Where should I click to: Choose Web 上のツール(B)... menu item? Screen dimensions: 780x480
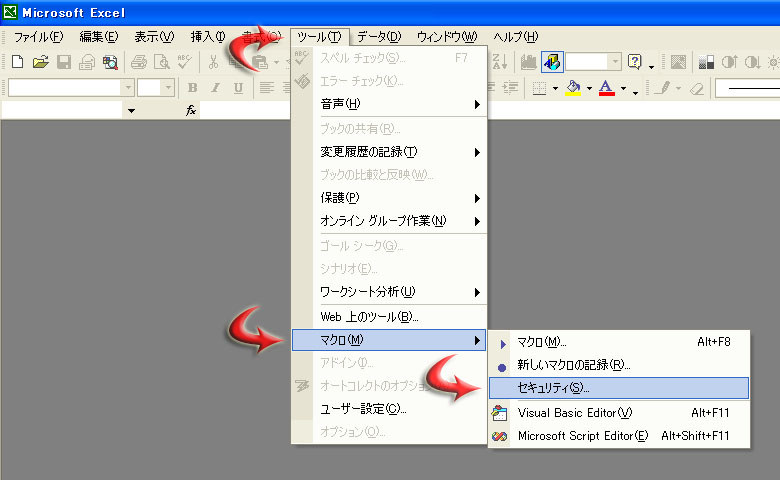(x=389, y=317)
